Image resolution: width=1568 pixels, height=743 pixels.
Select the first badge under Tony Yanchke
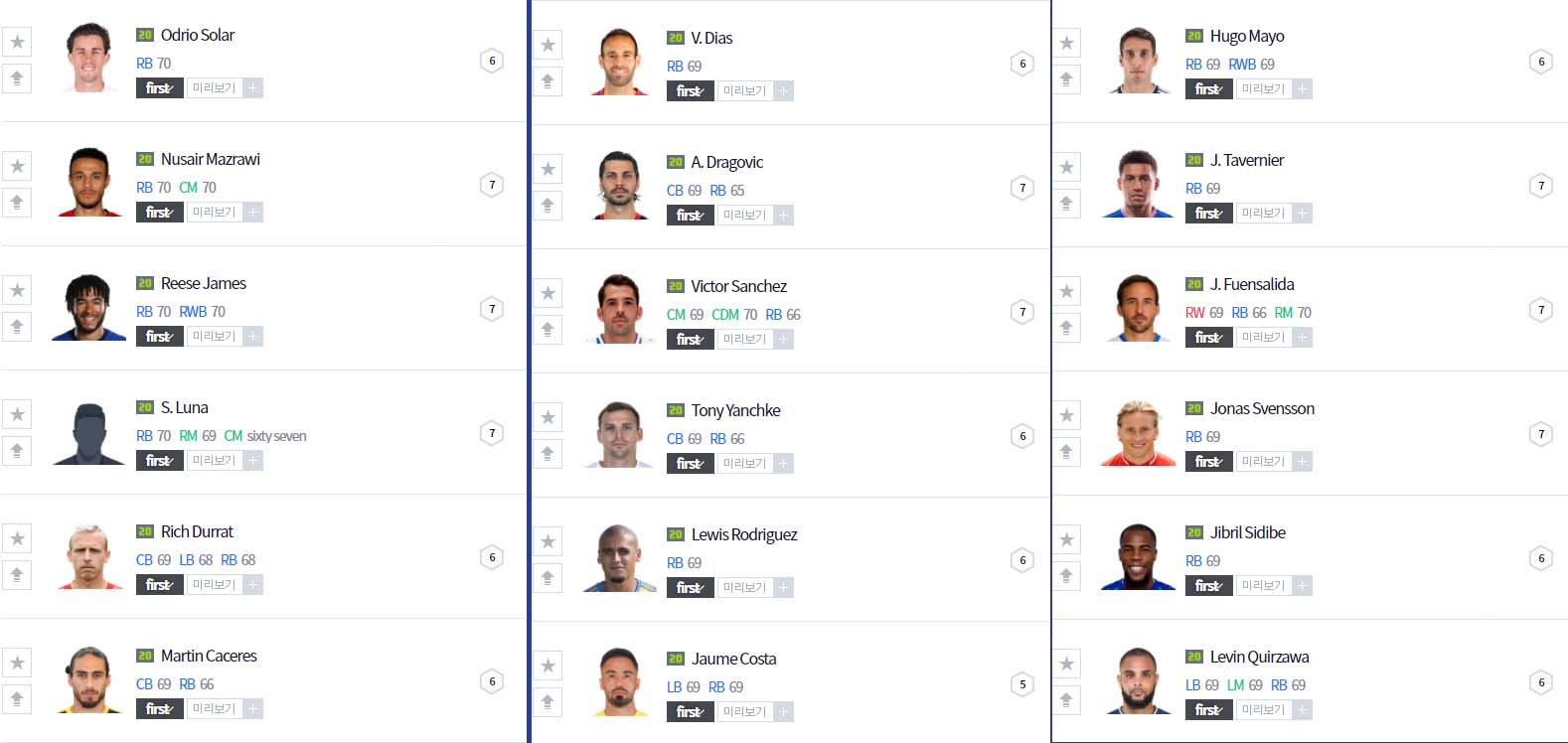pyautogui.click(x=690, y=464)
